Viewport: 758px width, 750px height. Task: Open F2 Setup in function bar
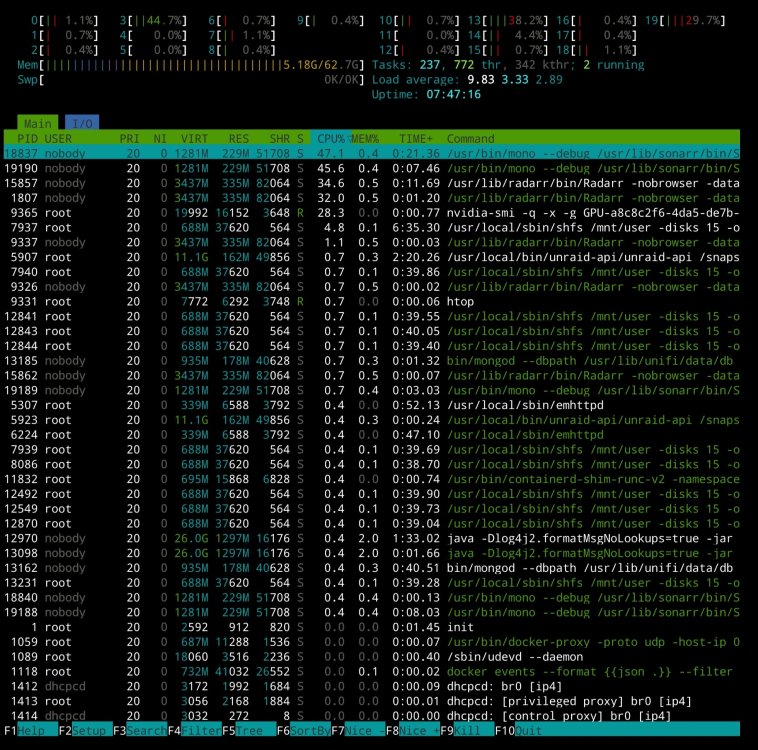pyautogui.click(x=85, y=730)
